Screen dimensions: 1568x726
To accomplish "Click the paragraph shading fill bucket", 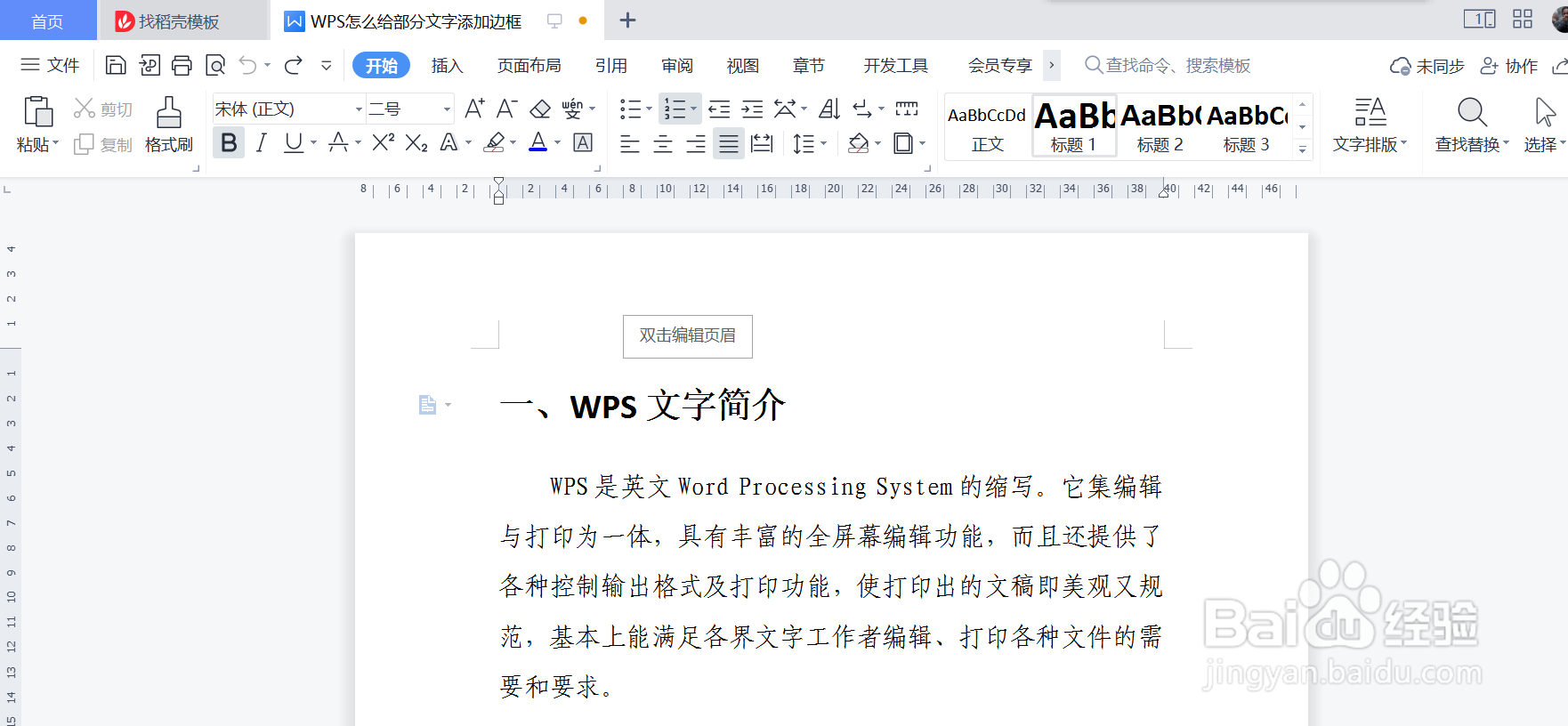I will tap(859, 143).
